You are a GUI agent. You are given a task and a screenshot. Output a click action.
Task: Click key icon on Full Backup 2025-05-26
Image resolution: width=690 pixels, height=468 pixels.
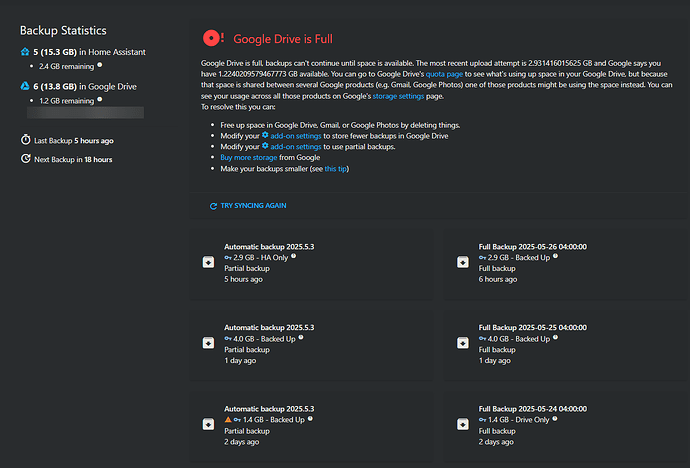point(482,258)
